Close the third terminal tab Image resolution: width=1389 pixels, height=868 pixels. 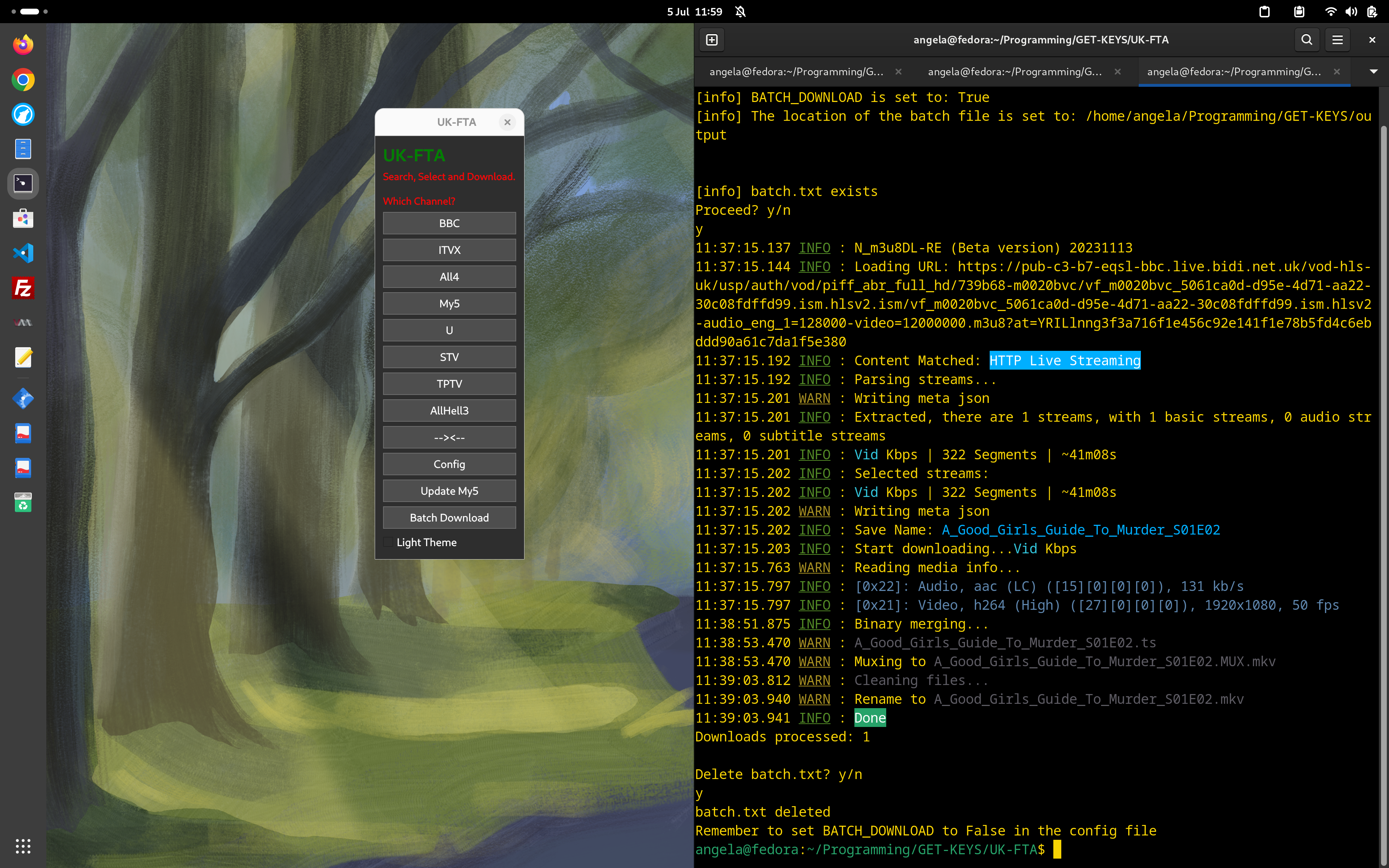[x=1337, y=72]
